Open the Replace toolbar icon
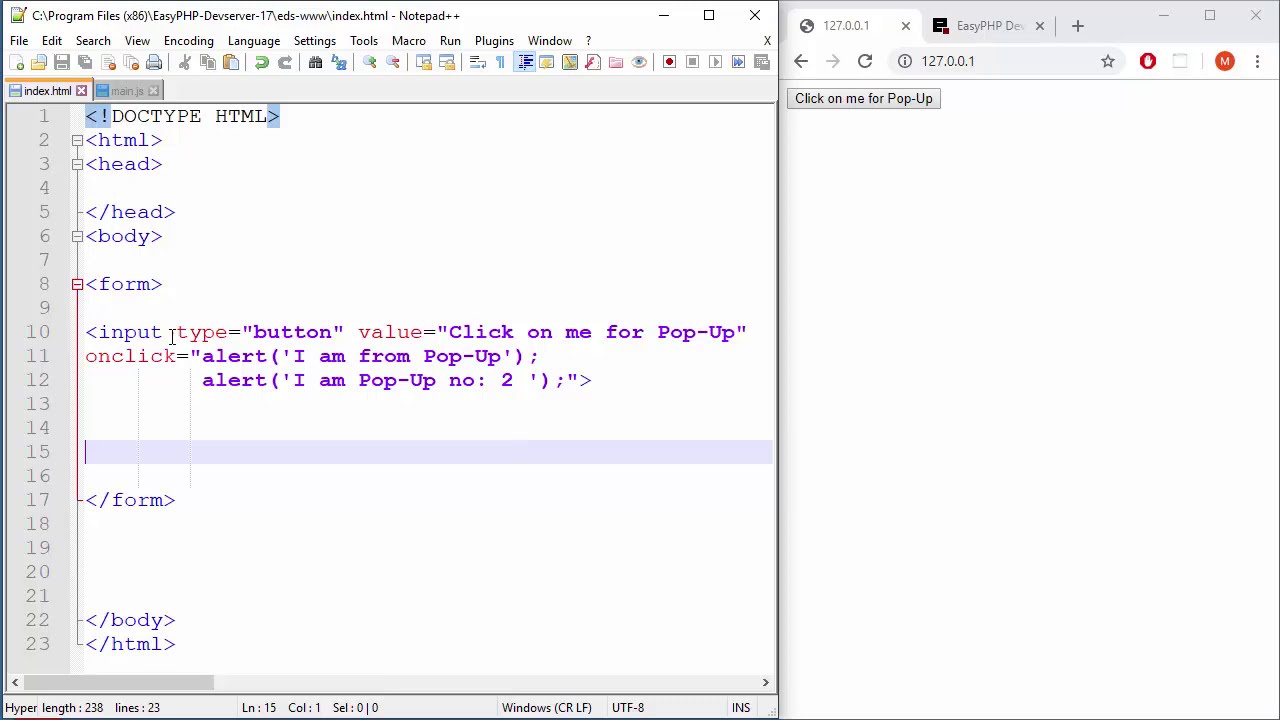The image size is (1280, 720). click(339, 62)
